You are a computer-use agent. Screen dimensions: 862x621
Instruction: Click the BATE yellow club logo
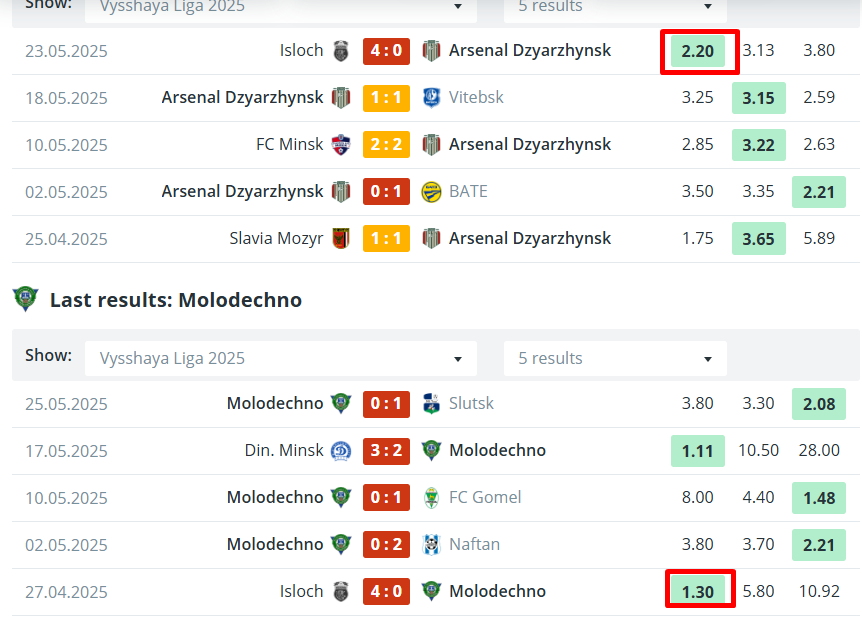[x=432, y=192]
